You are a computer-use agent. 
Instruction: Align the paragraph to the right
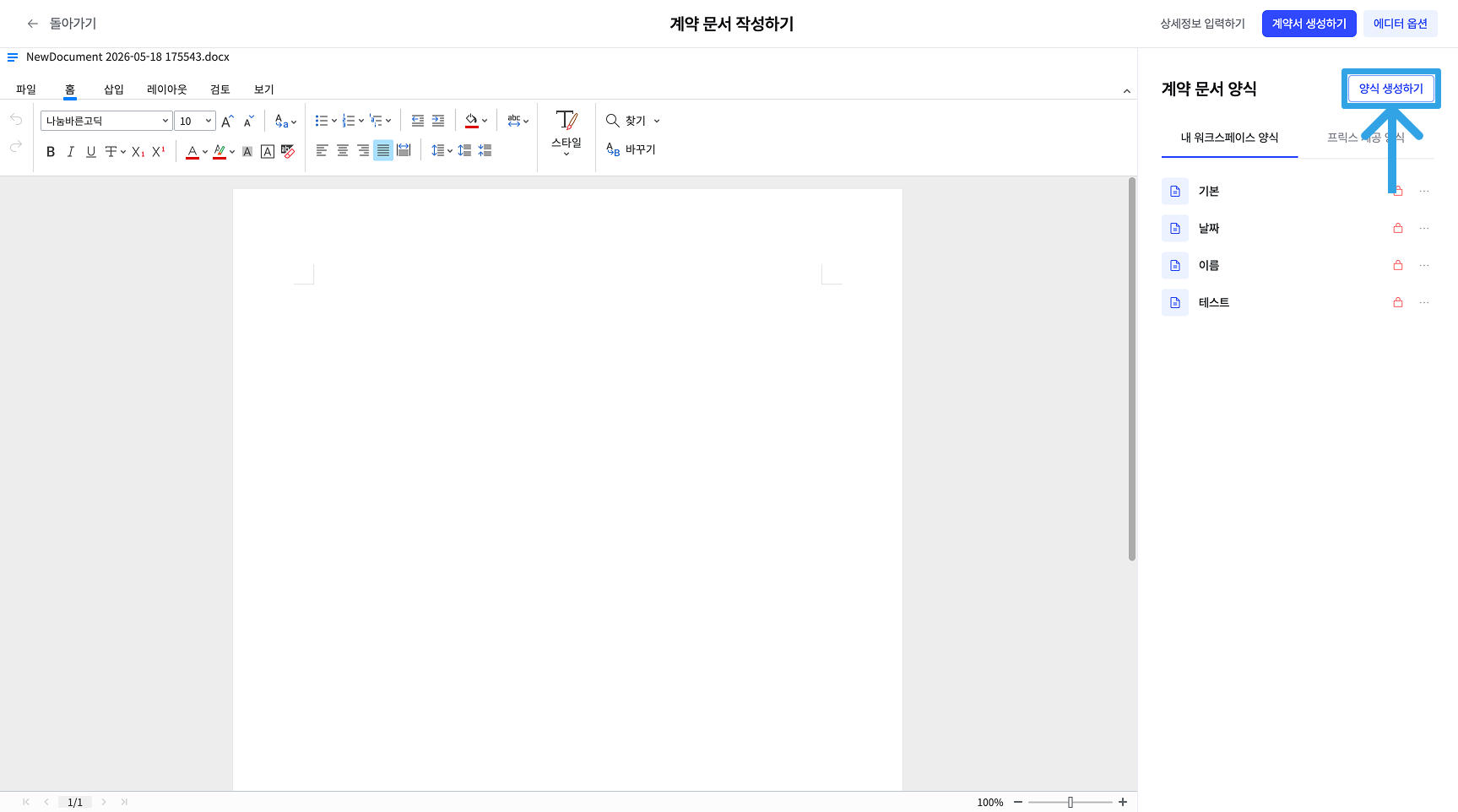click(363, 150)
